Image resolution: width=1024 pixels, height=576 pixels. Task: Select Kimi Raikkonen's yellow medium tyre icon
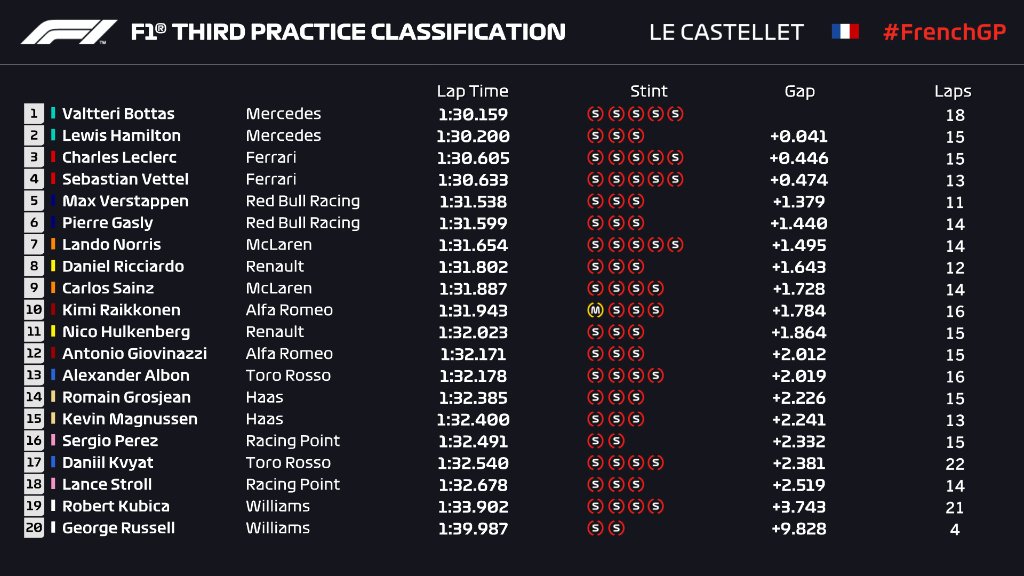pyautogui.click(x=595, y=310)
